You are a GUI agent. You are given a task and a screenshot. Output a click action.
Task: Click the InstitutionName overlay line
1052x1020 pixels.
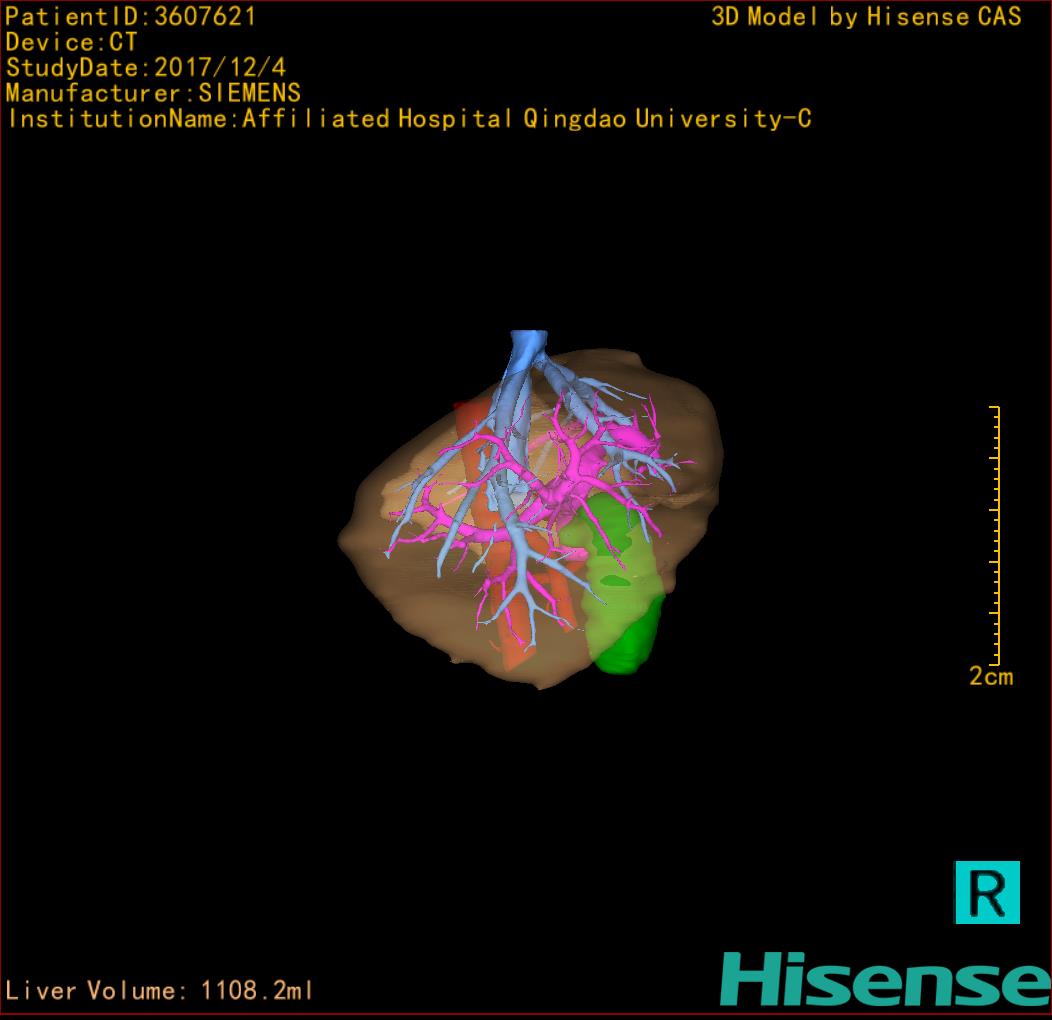pos(408,120)
